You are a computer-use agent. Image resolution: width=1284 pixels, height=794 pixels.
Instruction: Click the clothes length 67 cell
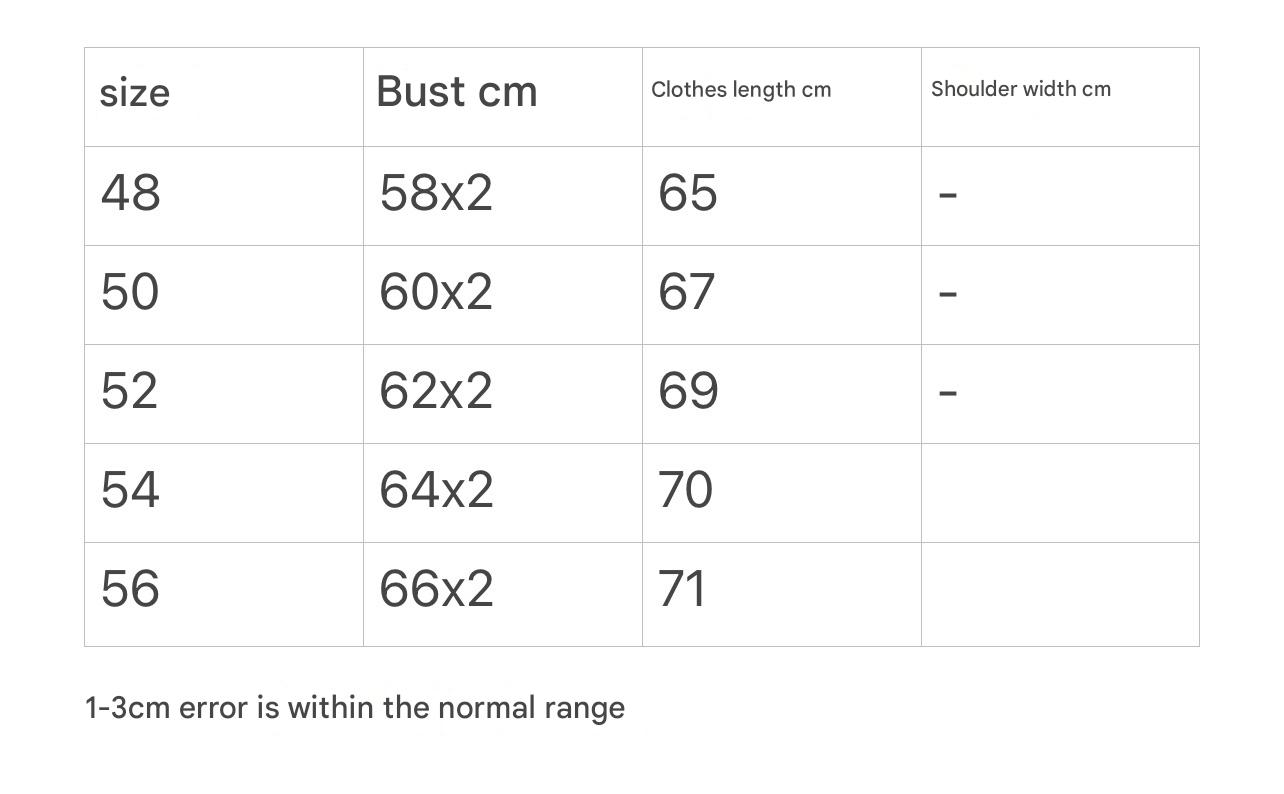[x=686, y=291]
